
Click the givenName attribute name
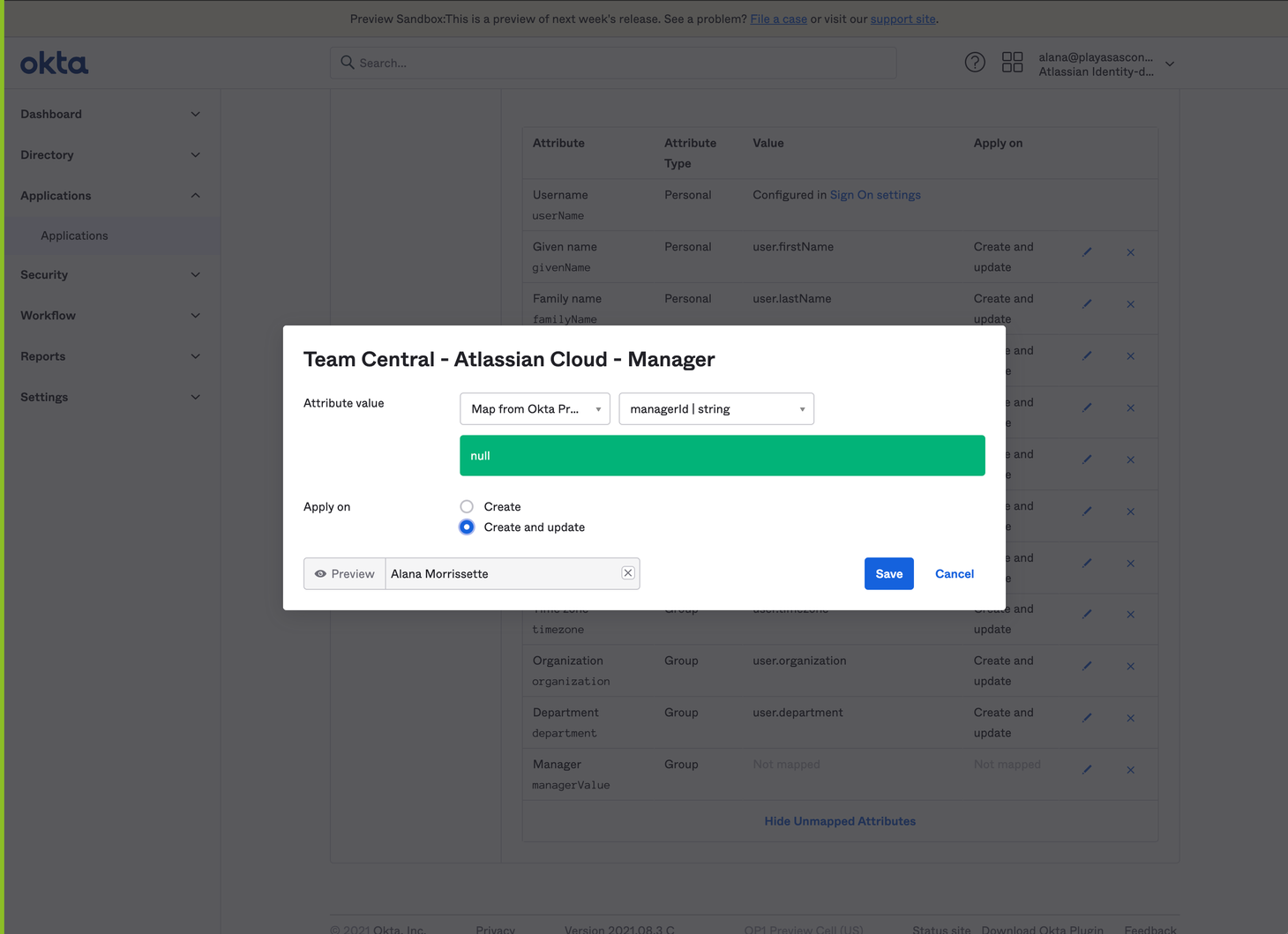tap(561, 267)
